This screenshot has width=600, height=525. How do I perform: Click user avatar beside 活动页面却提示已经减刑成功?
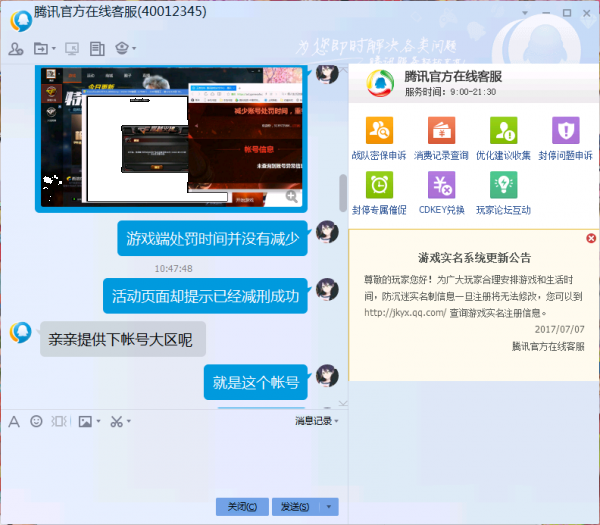327,290
